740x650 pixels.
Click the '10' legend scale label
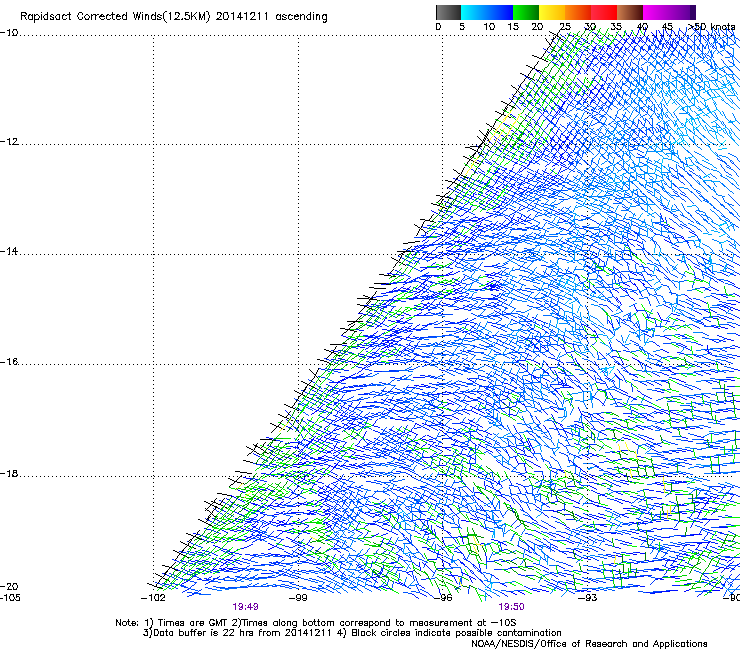489,27
